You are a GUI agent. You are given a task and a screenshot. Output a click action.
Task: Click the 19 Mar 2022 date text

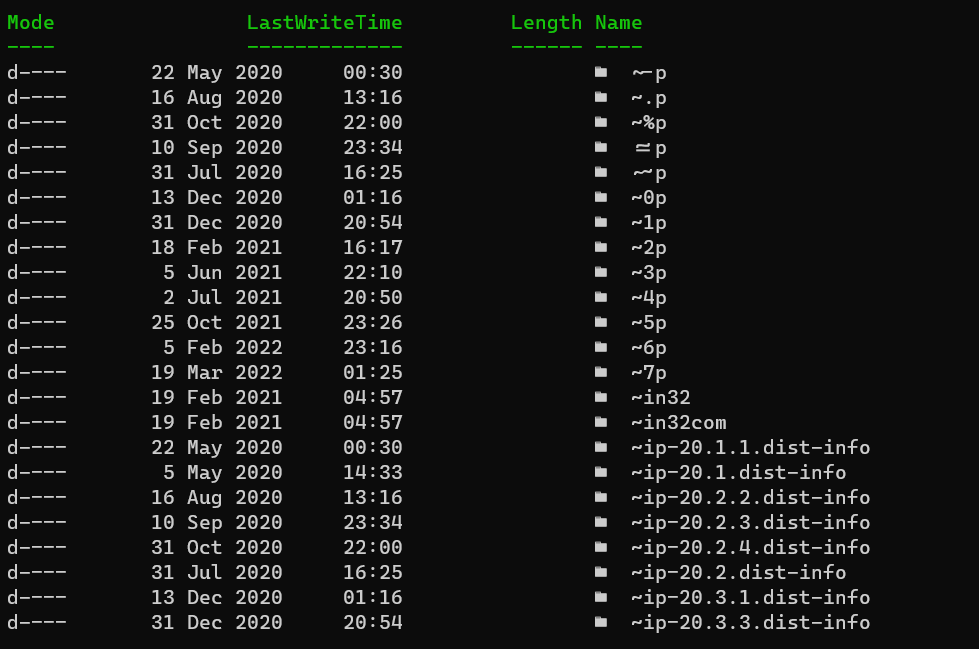pos(216,372)
